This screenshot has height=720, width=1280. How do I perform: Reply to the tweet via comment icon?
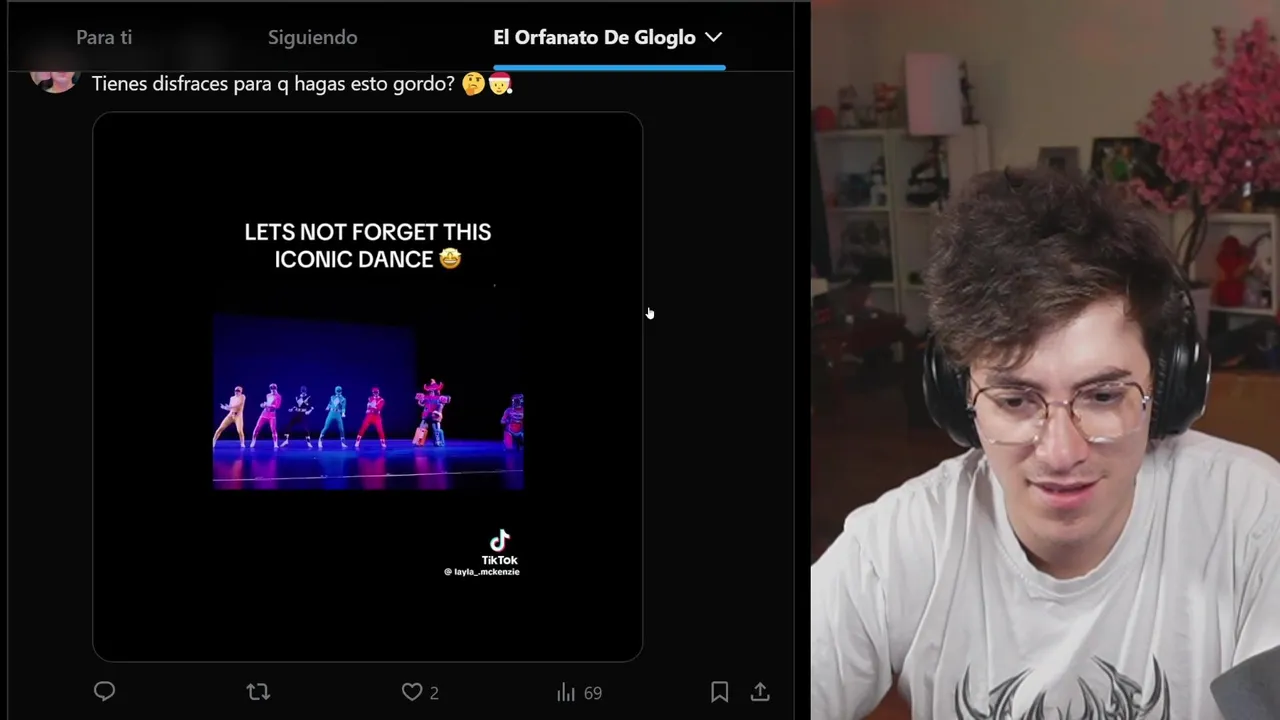pyautogui.click(x=104, y=691)
